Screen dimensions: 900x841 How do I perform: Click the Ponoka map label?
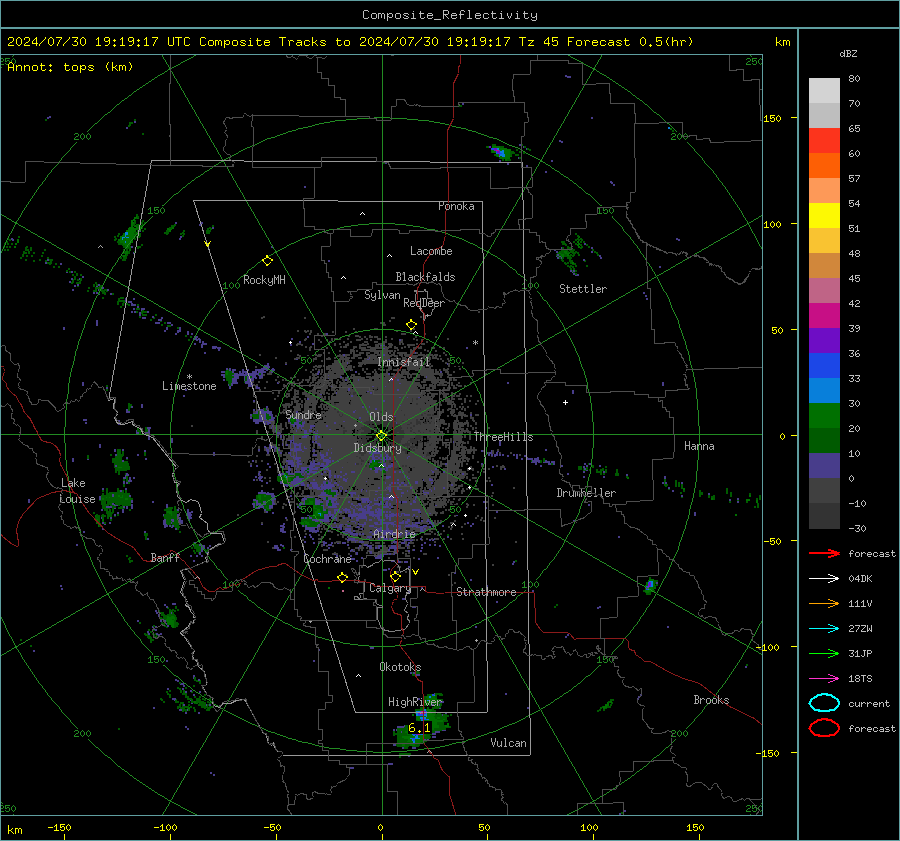coord(456,206)
